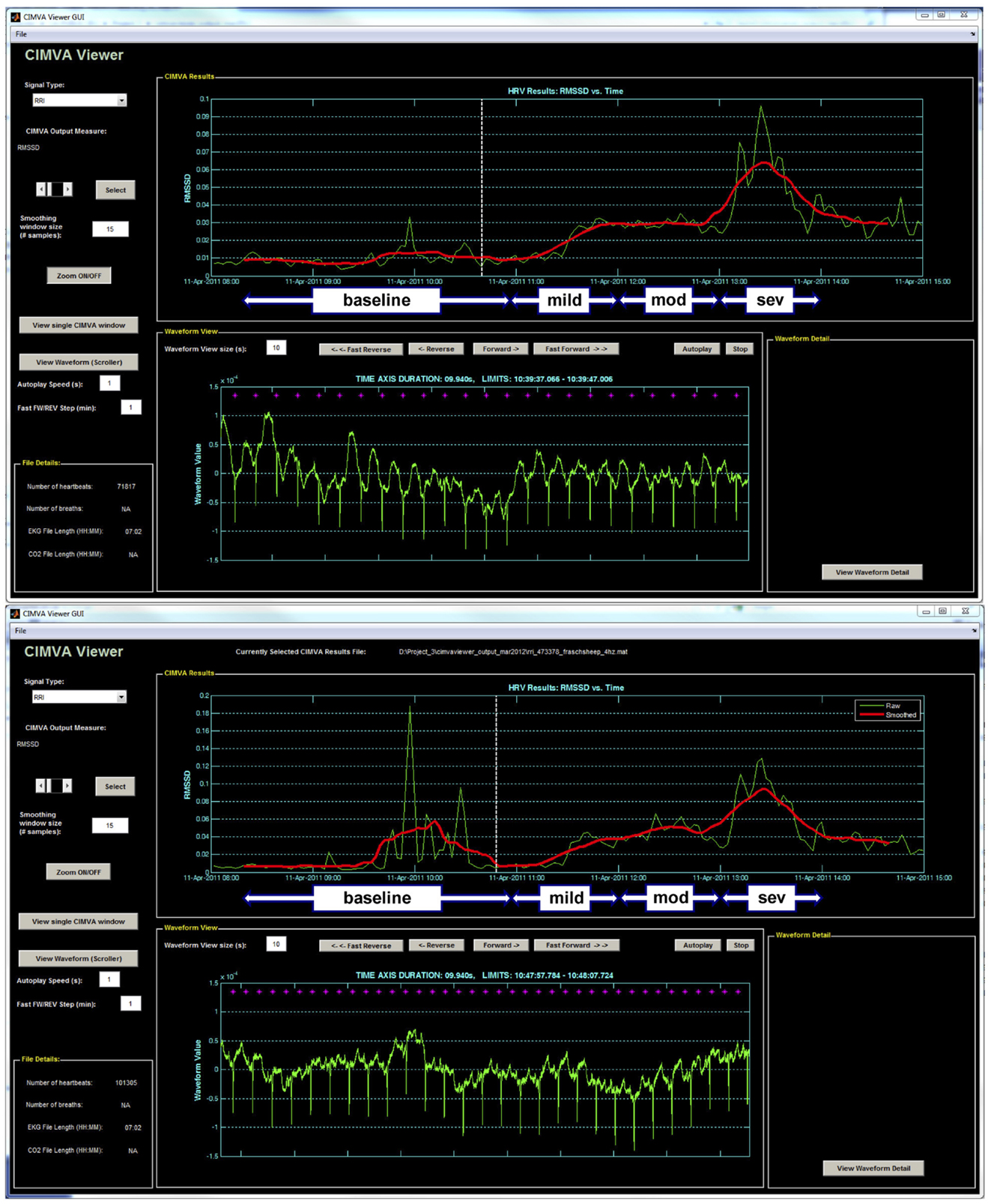
Task: Click left arrow of output measure scroller, top window
Action: (x=41, y=190)
